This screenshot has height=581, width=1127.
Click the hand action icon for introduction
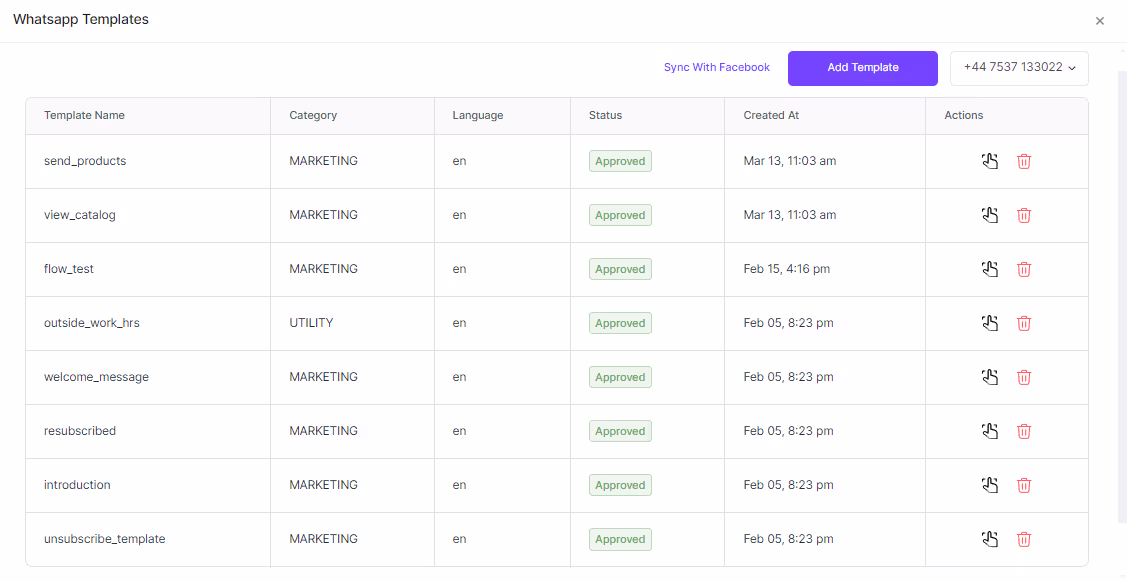pyautogui.click(x=990, y=485)
